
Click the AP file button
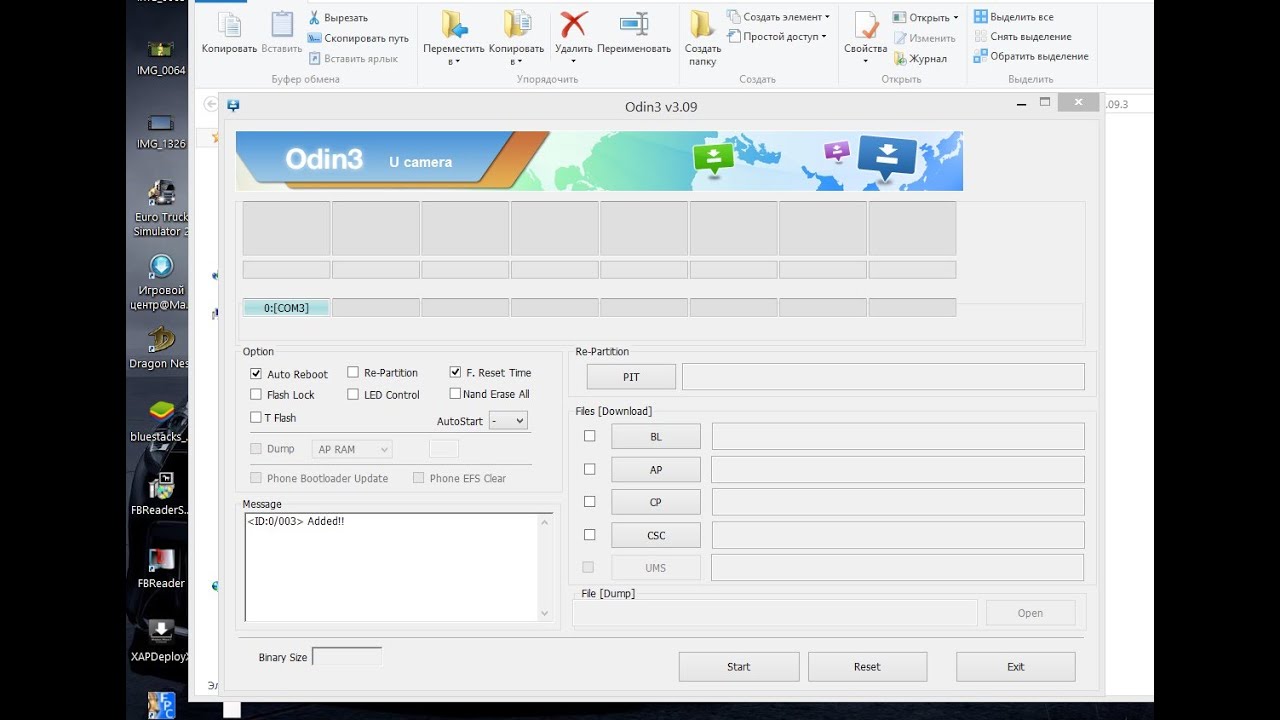point(656,470)
